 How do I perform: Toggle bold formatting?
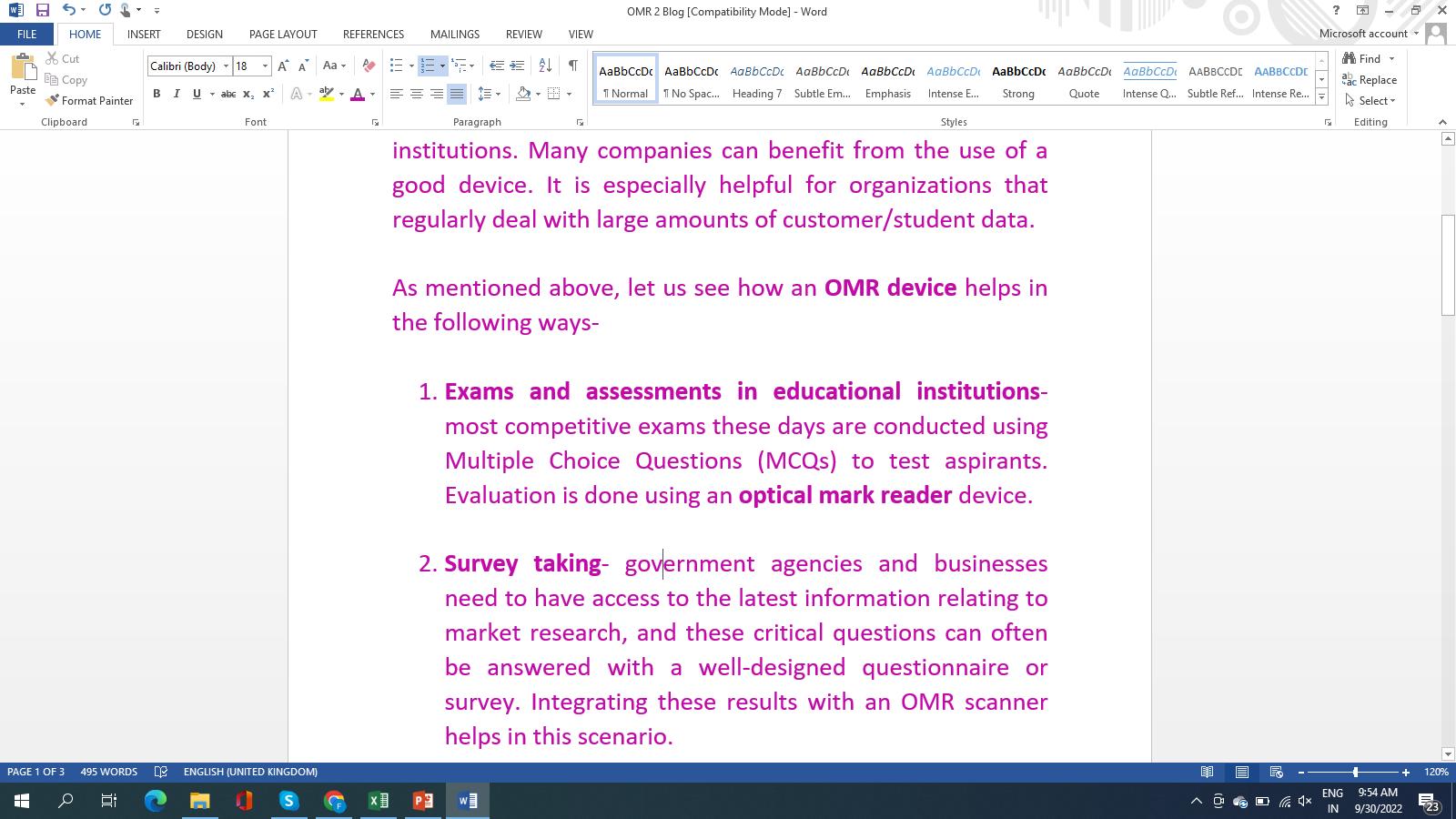pyautogui.click(x=157, y=94)
